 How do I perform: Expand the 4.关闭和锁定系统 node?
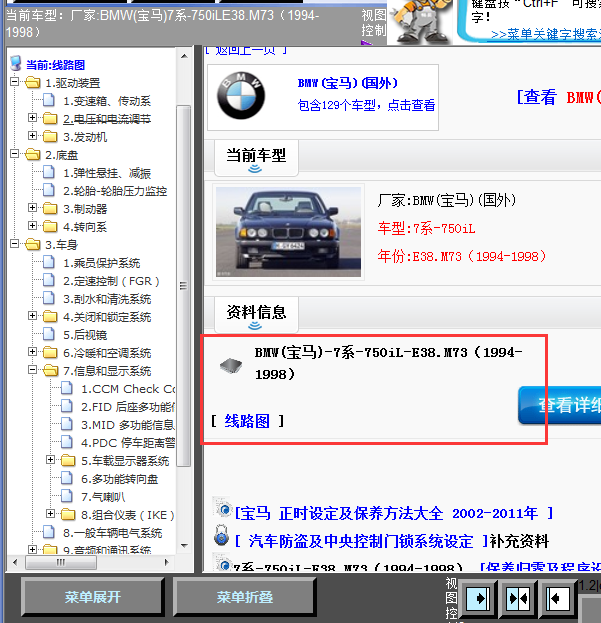[33, 315]
